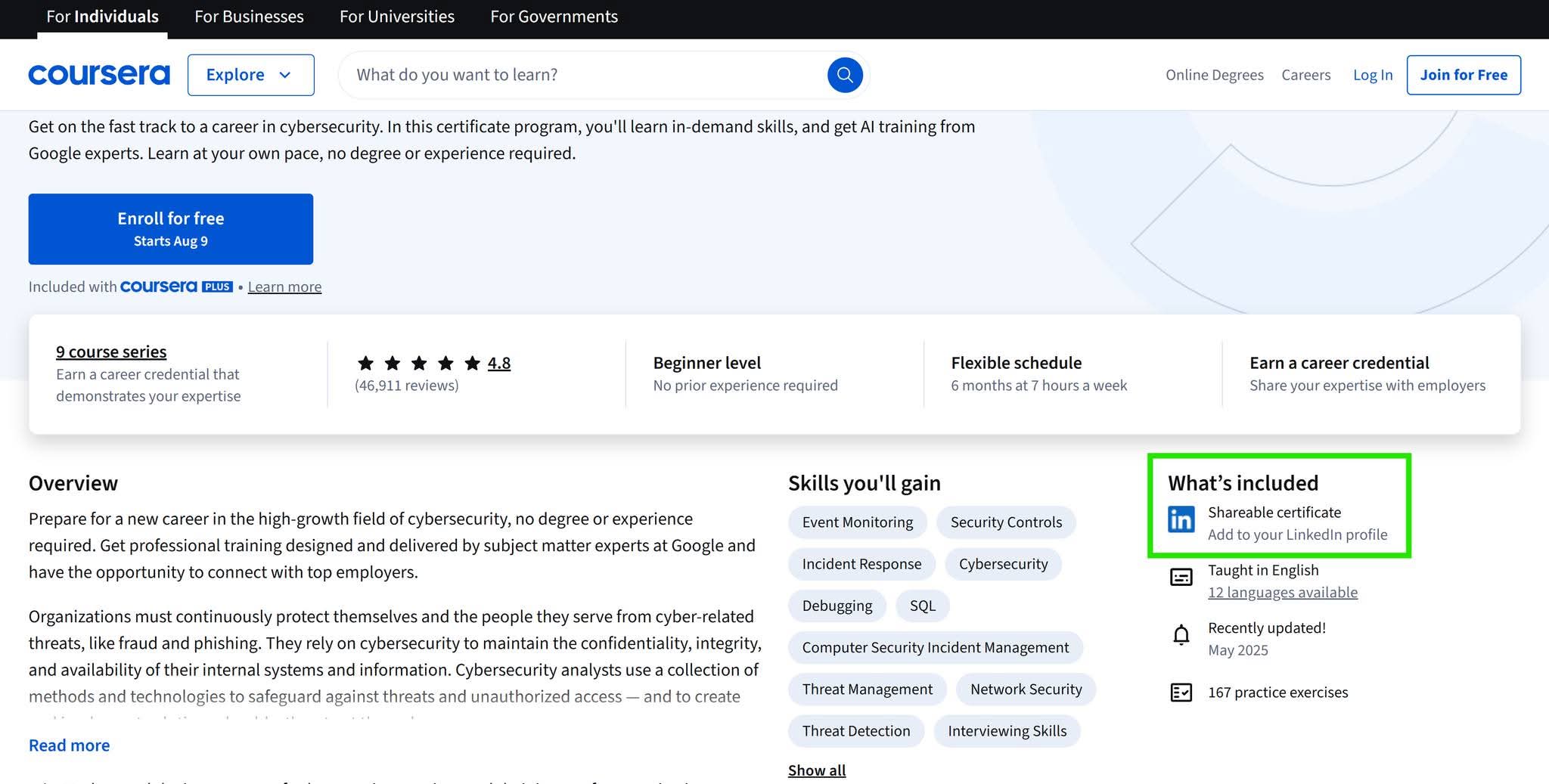Click the Skills you'll gain heading
This screenshot has width=1549, height=784.
click(865, 483)
